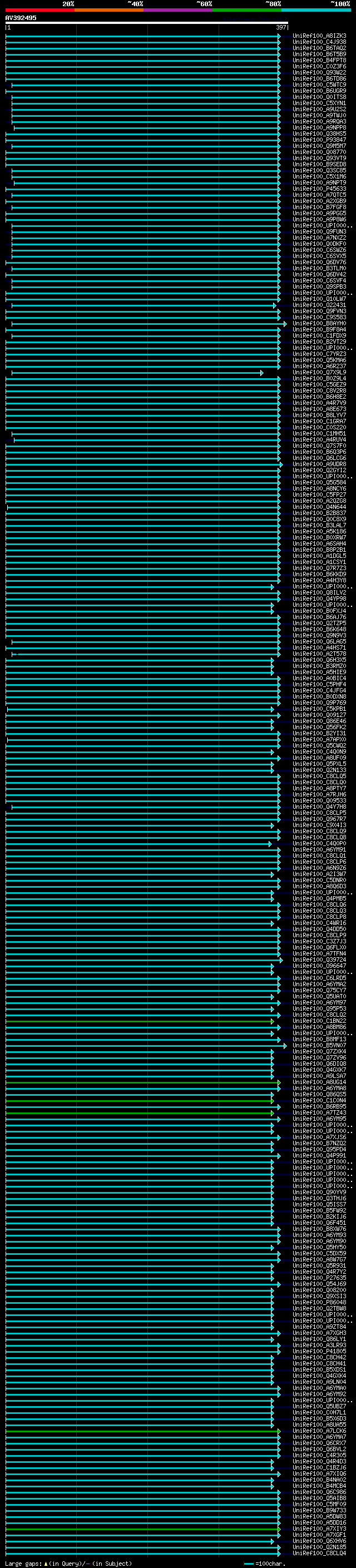Click the UniRef100_B6AJ76 label

319,617
